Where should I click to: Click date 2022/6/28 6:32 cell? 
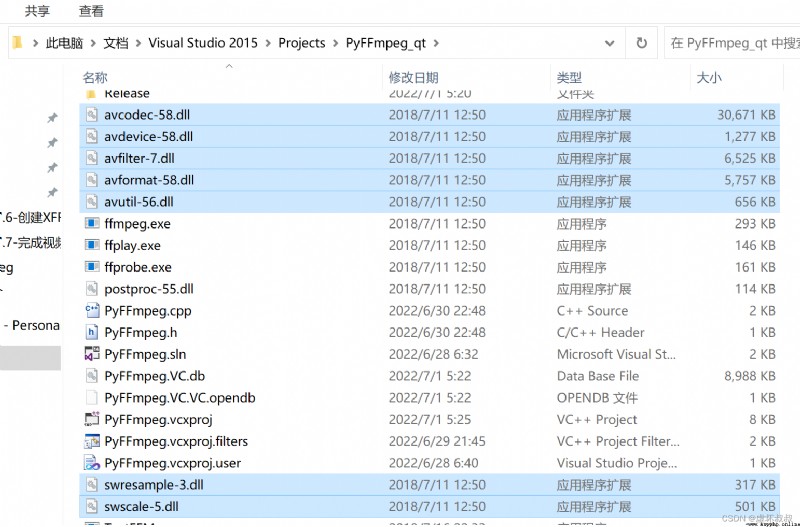click(434, 354)
